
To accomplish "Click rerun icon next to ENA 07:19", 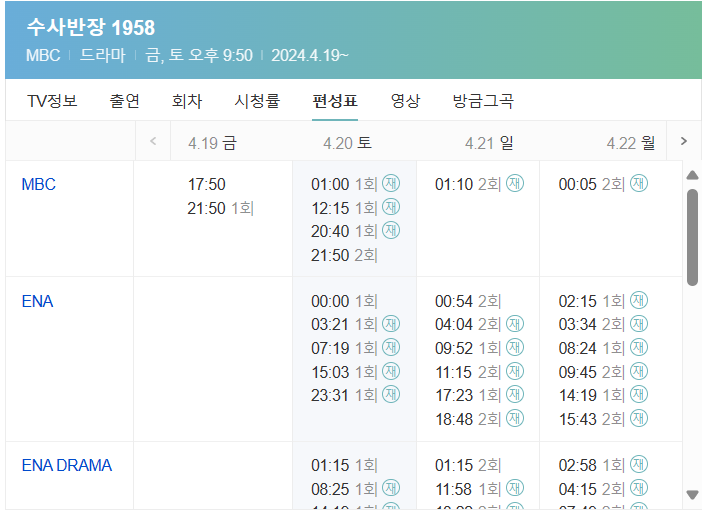I will 391,347.
